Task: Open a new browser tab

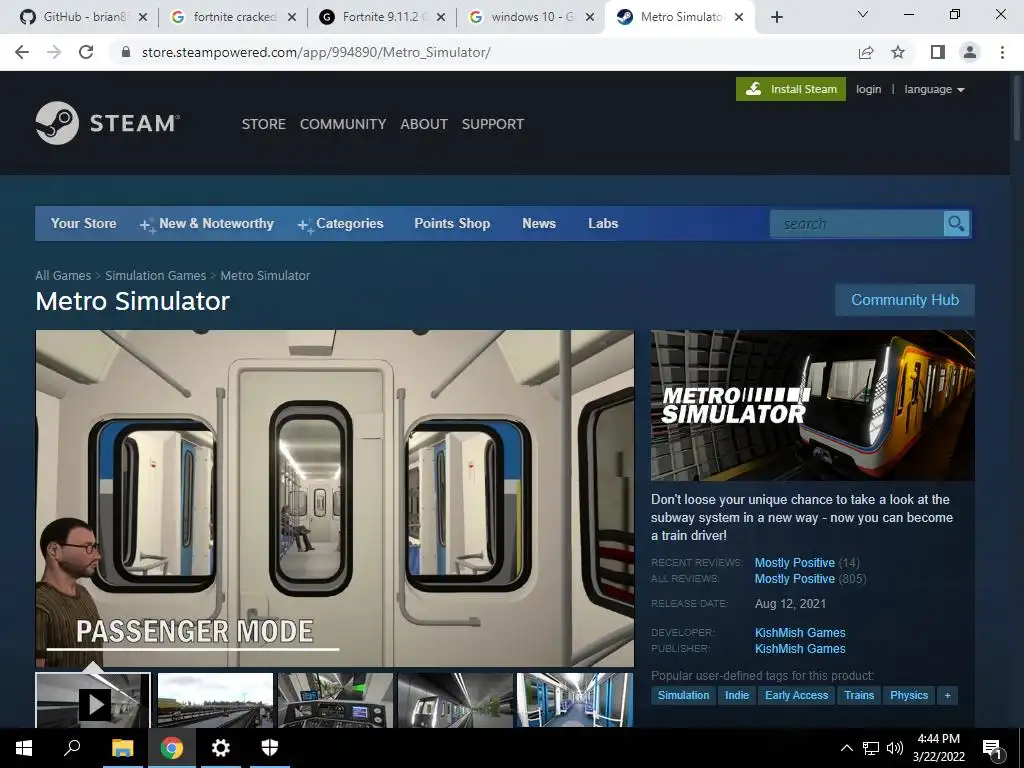Action: point(776,17)
